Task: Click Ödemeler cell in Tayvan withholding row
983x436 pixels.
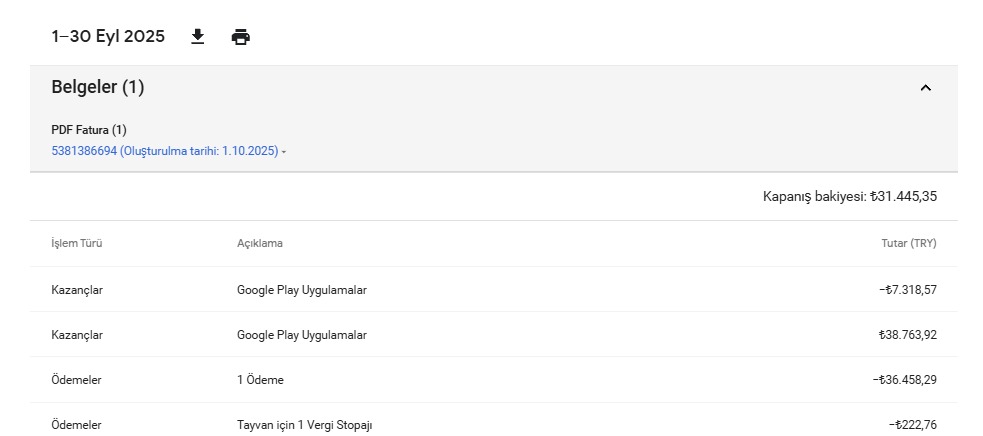Action: click(x=76, y=425)
